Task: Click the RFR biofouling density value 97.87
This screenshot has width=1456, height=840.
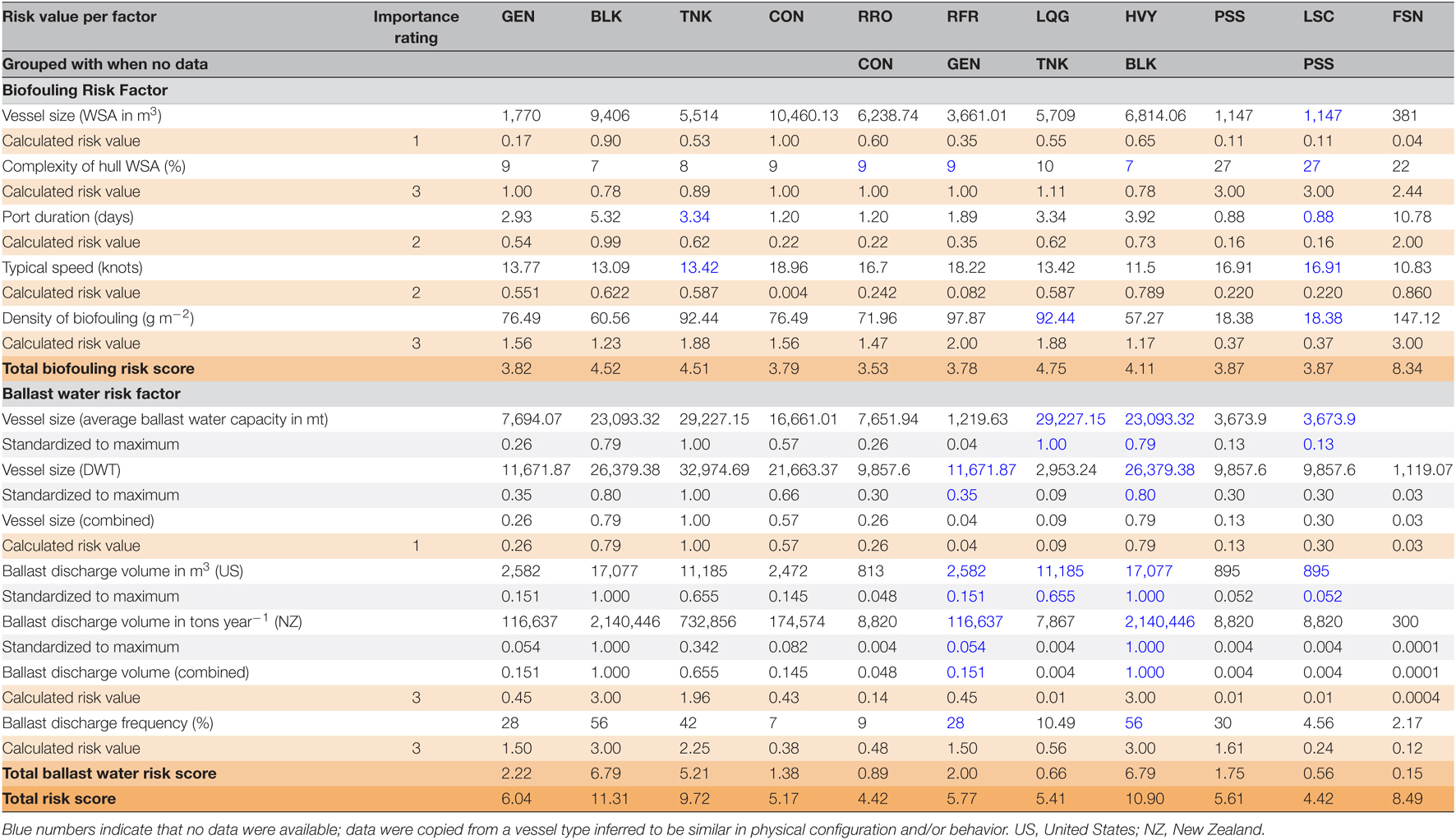Action: (x=966, y=318)
